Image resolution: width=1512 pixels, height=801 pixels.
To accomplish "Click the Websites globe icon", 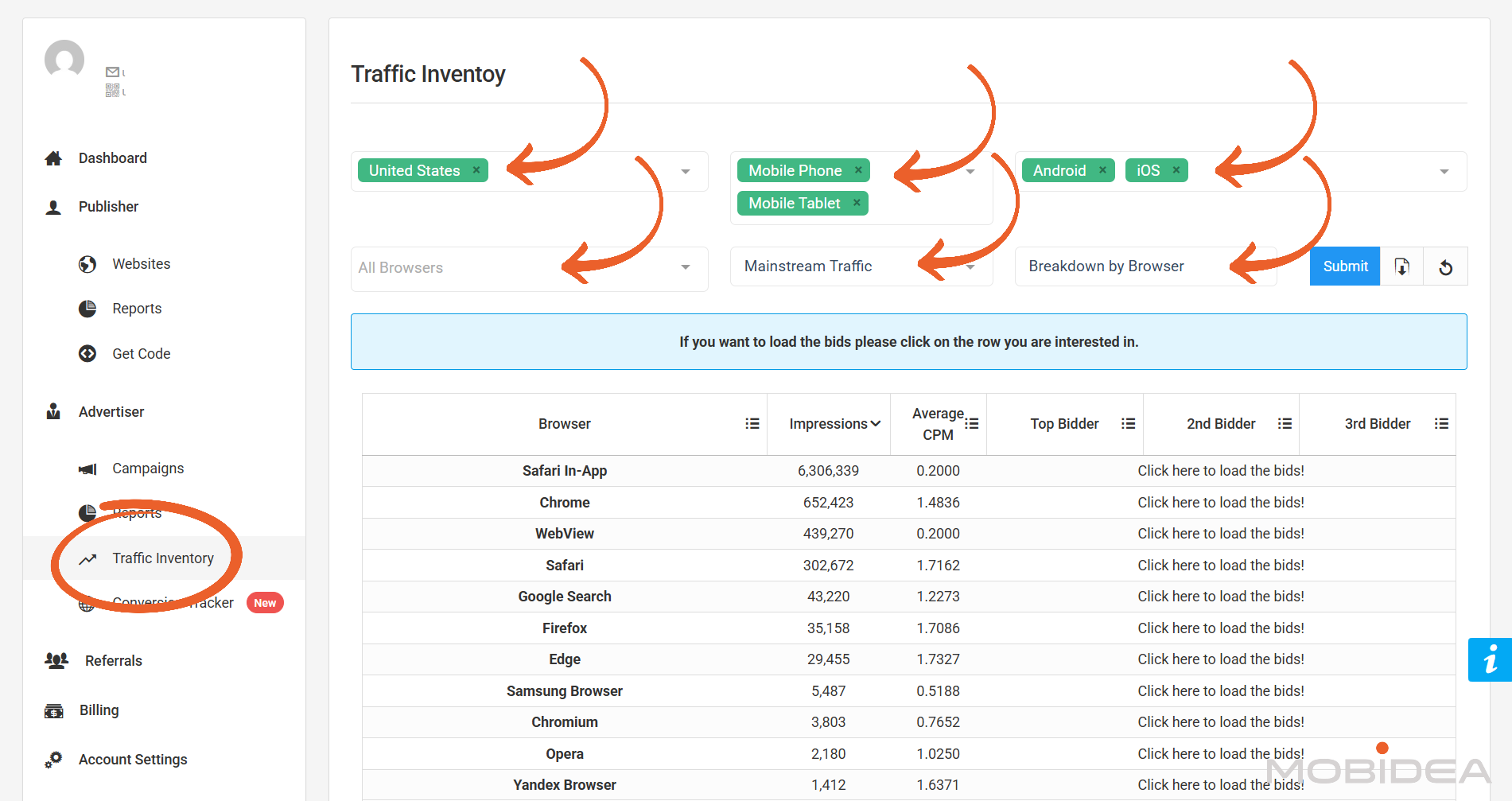I will 87,264.
